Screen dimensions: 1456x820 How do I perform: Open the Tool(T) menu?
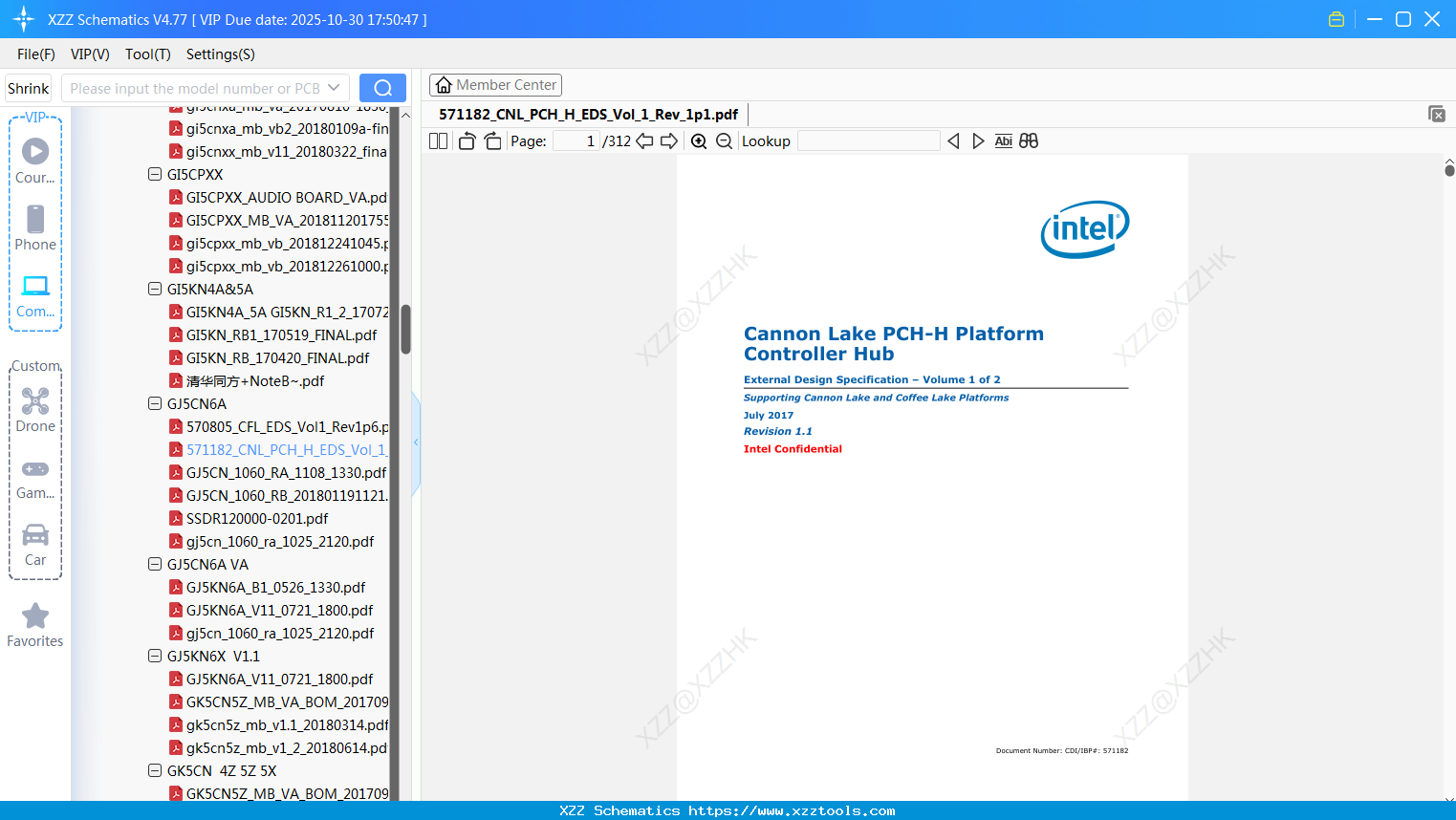click(148, 54)
